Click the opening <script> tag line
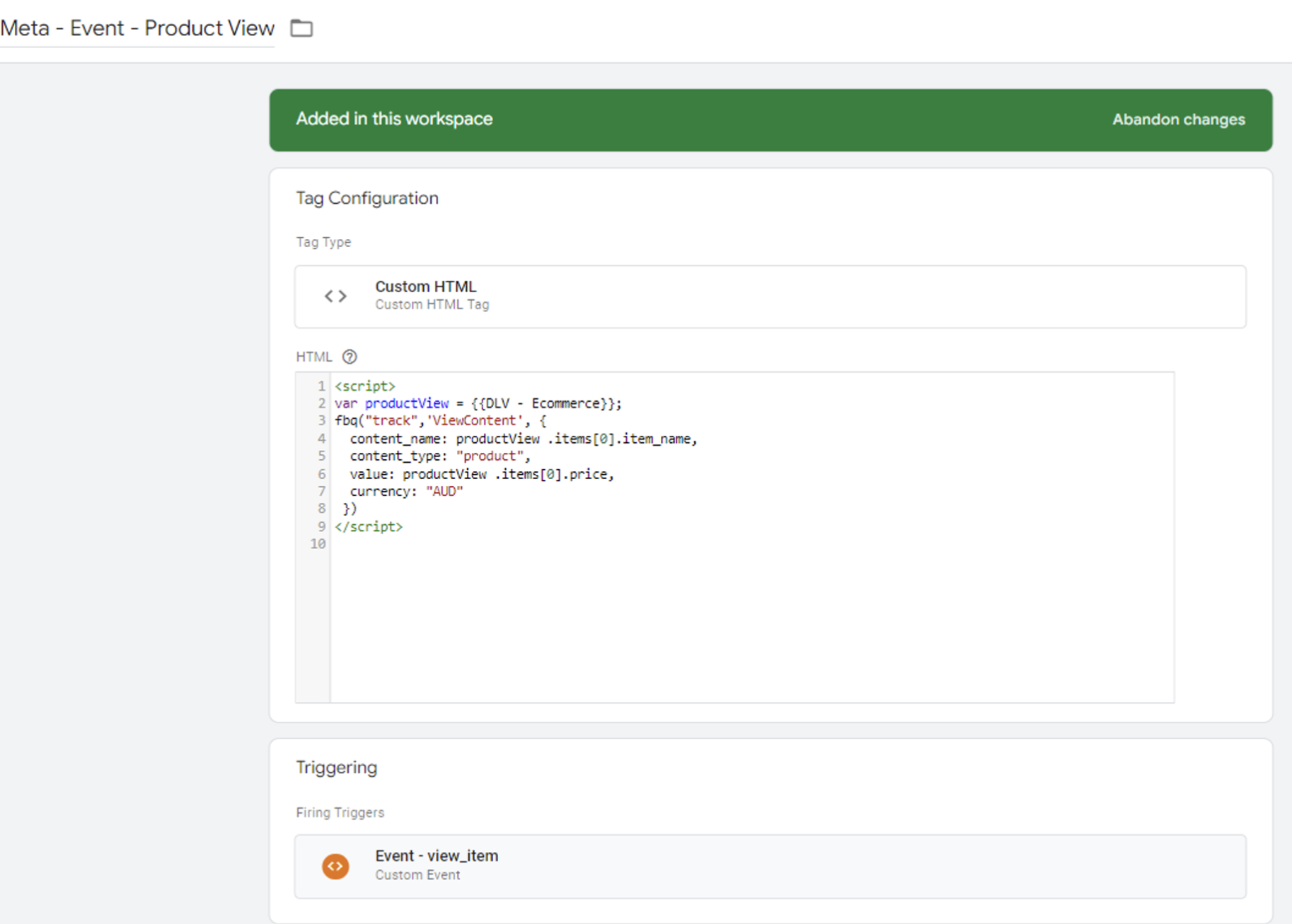Image resolution: width=1292 pixels, height=924 pixels. tap(365, 386)
